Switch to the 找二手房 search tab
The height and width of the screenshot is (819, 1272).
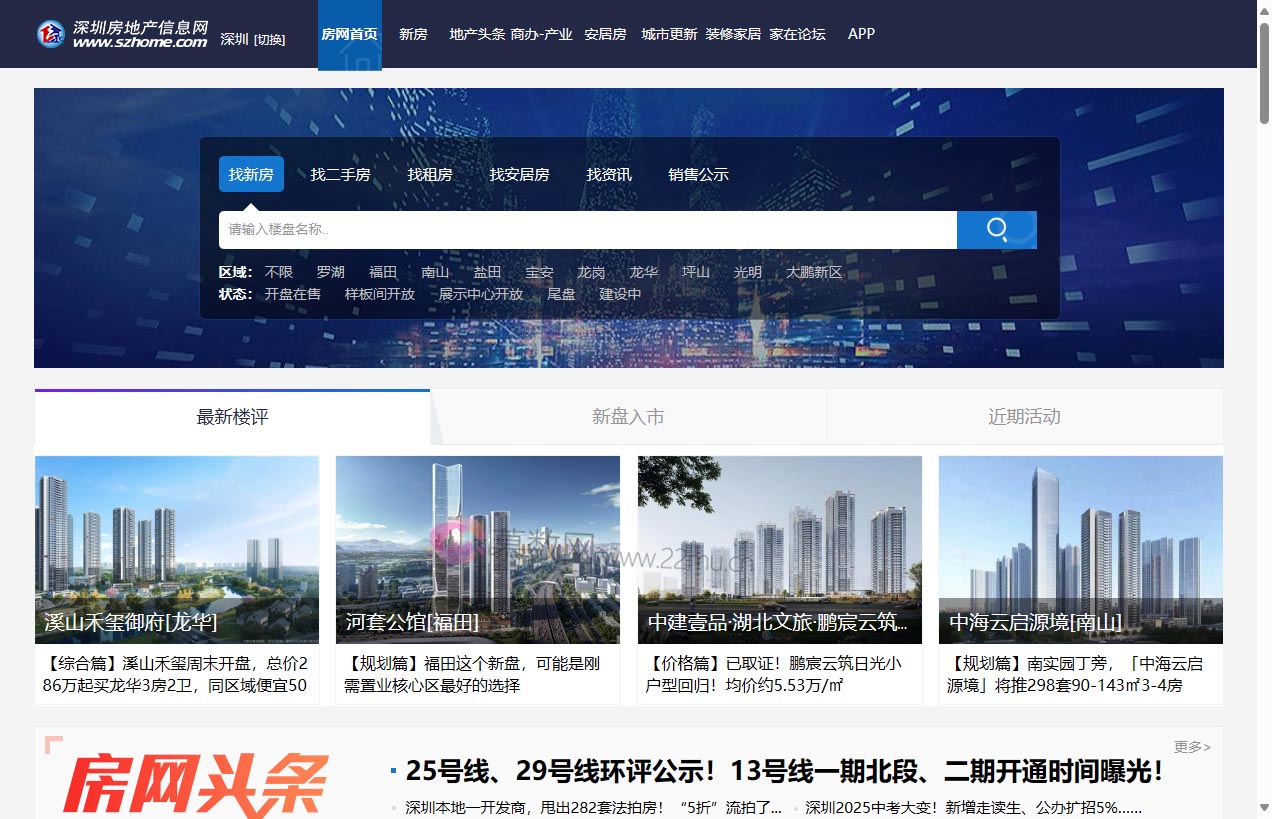tap(340, 173)
